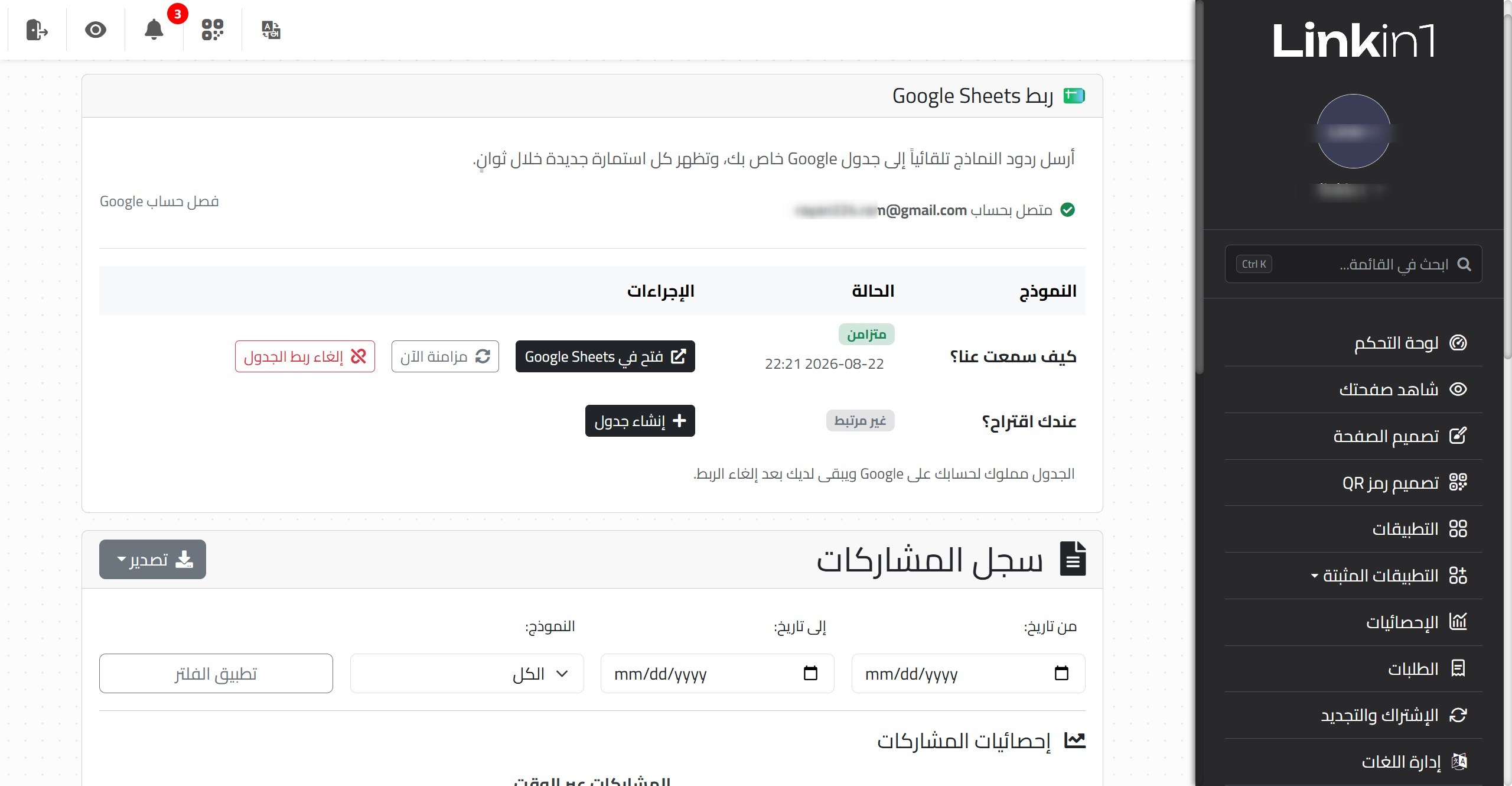
Task: Click فصل حساب Google link
Action: click(159, 202)
